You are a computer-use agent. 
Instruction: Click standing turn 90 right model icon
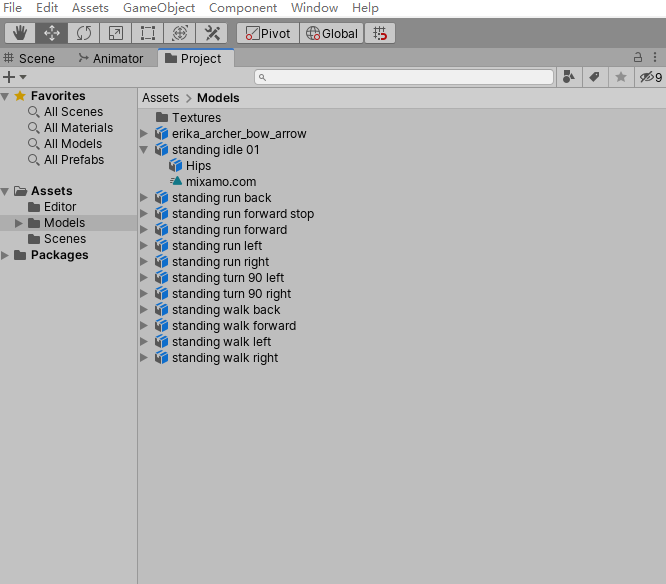coord(161,293)
